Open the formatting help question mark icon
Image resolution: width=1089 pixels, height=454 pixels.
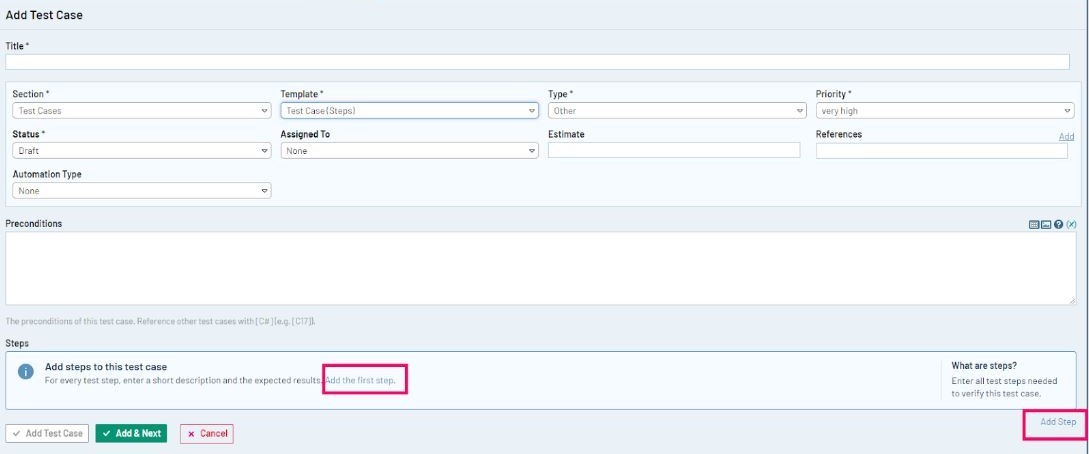(x=1058, y=224)
